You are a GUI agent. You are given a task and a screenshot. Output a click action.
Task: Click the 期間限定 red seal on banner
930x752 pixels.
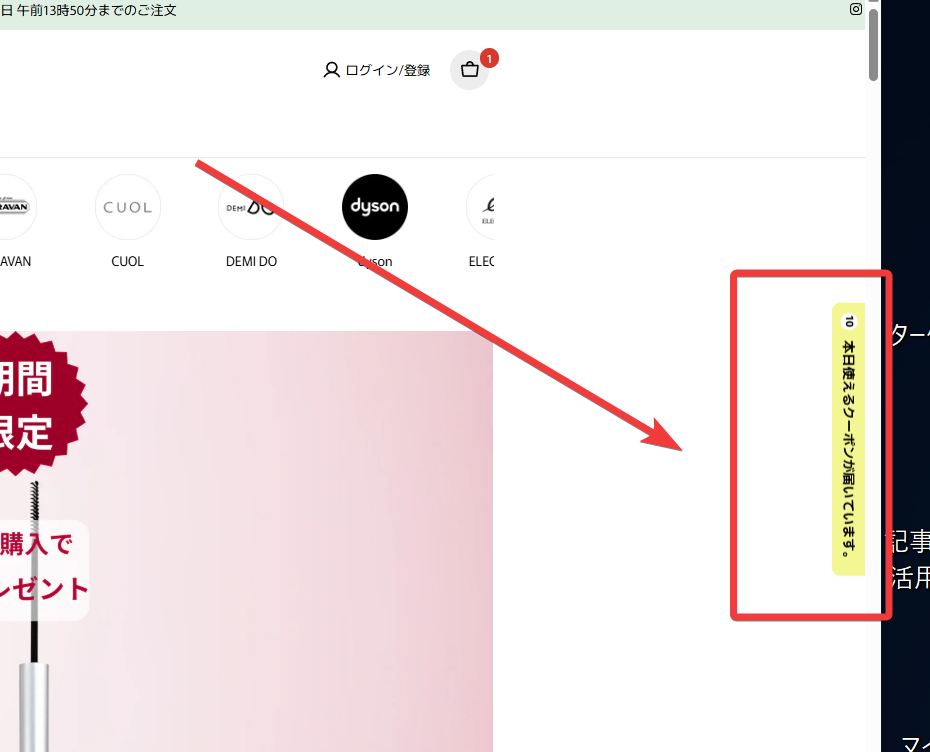coord(36,403)
